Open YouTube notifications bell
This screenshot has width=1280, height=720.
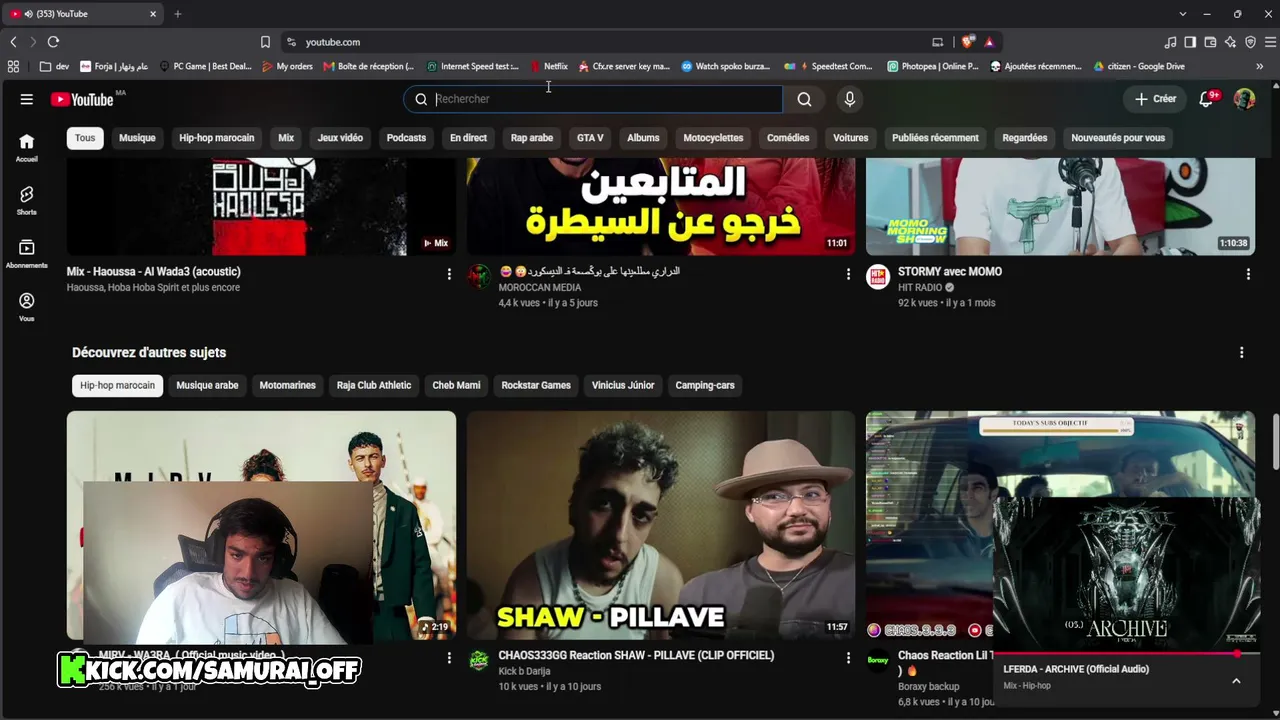coord(1206,99)
